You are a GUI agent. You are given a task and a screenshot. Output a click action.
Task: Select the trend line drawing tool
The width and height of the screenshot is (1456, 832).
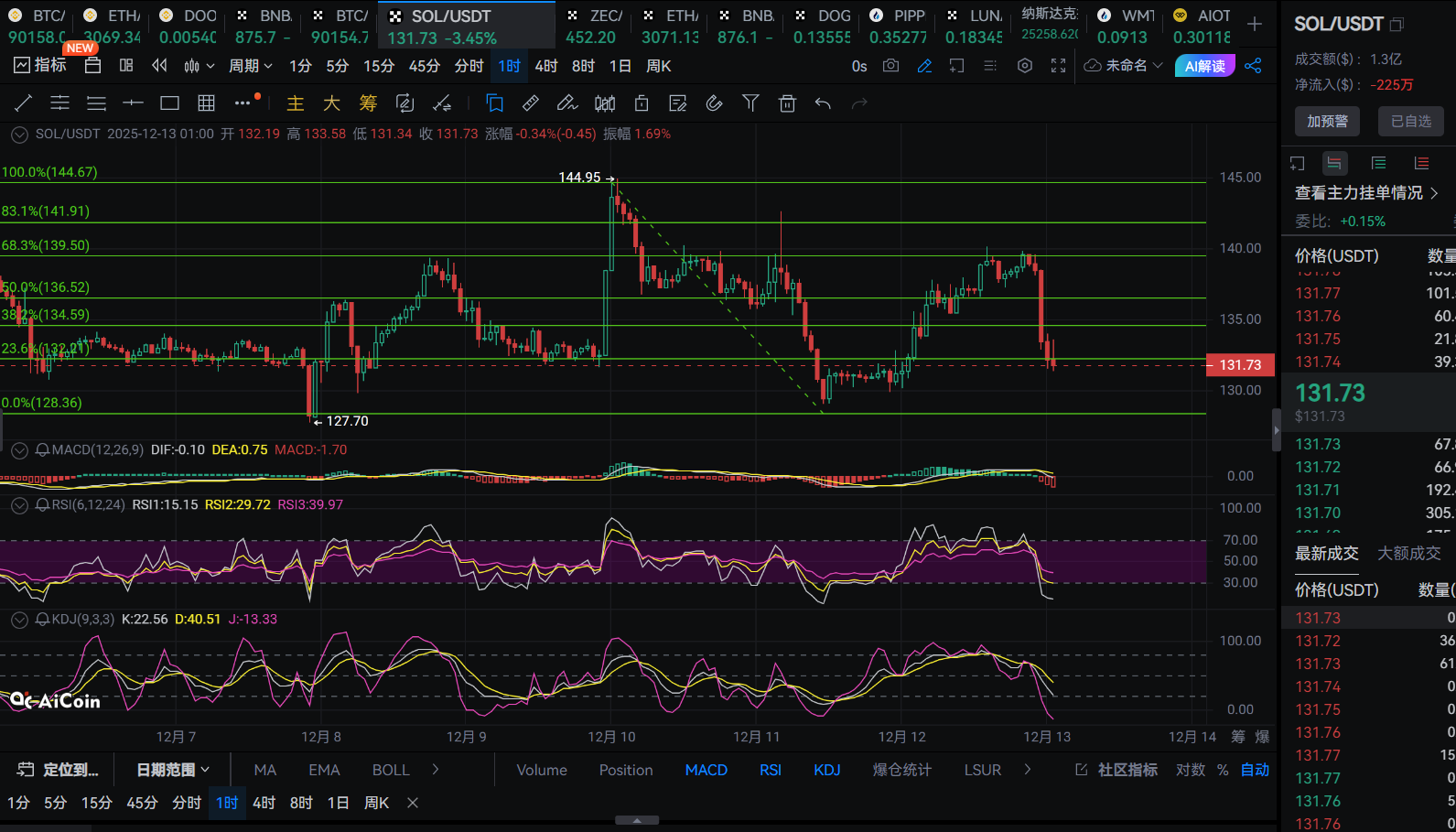24,103
